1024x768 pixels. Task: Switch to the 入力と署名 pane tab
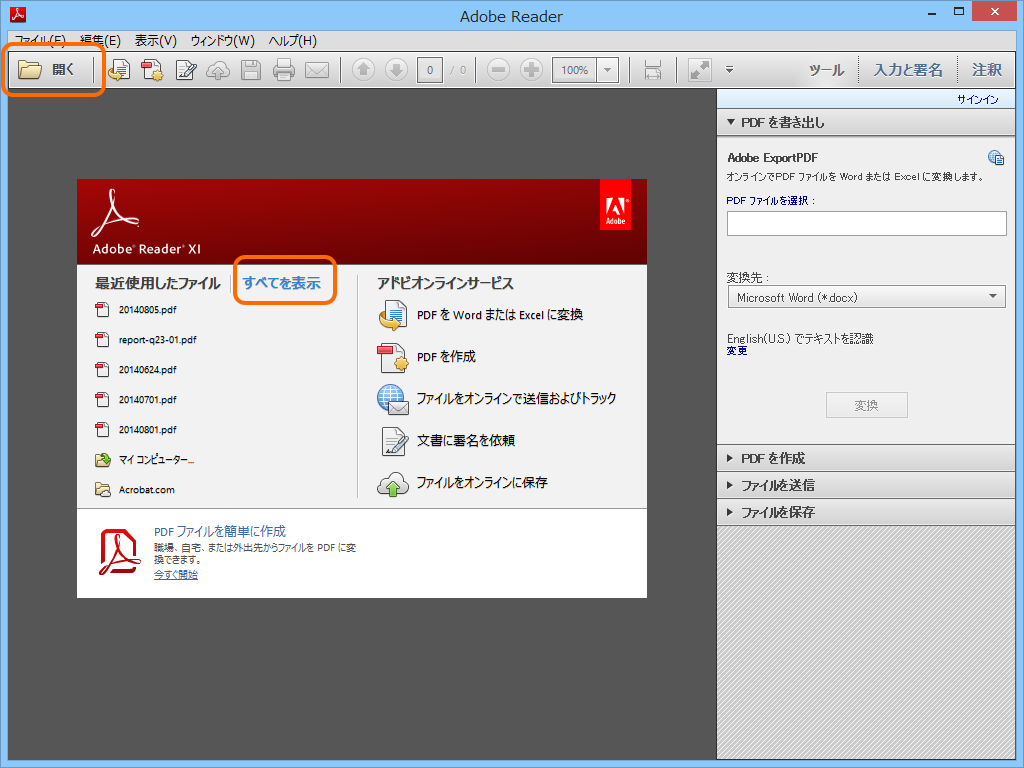pos(908,70)
